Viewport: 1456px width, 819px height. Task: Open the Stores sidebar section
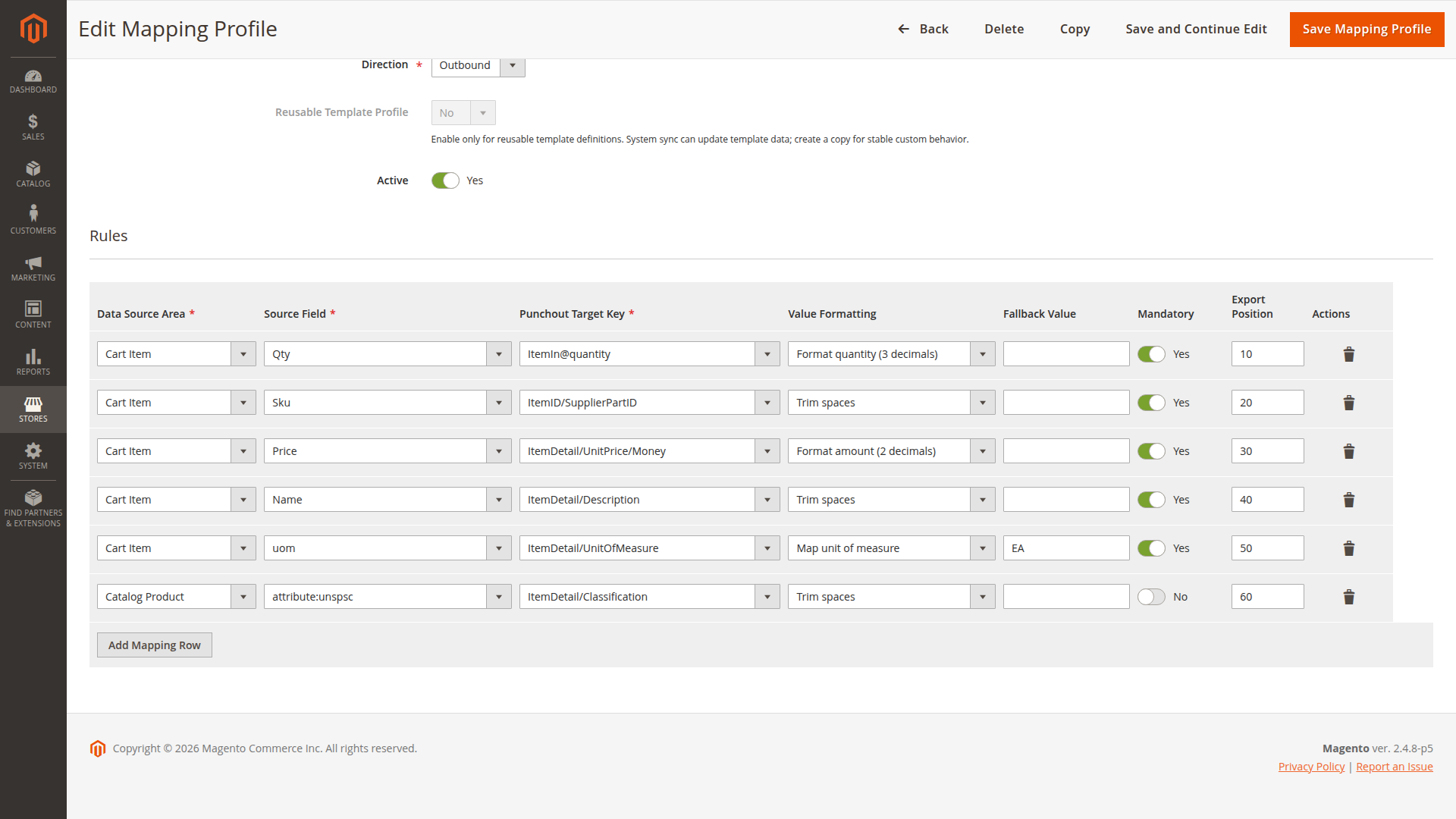click(33, 410)
